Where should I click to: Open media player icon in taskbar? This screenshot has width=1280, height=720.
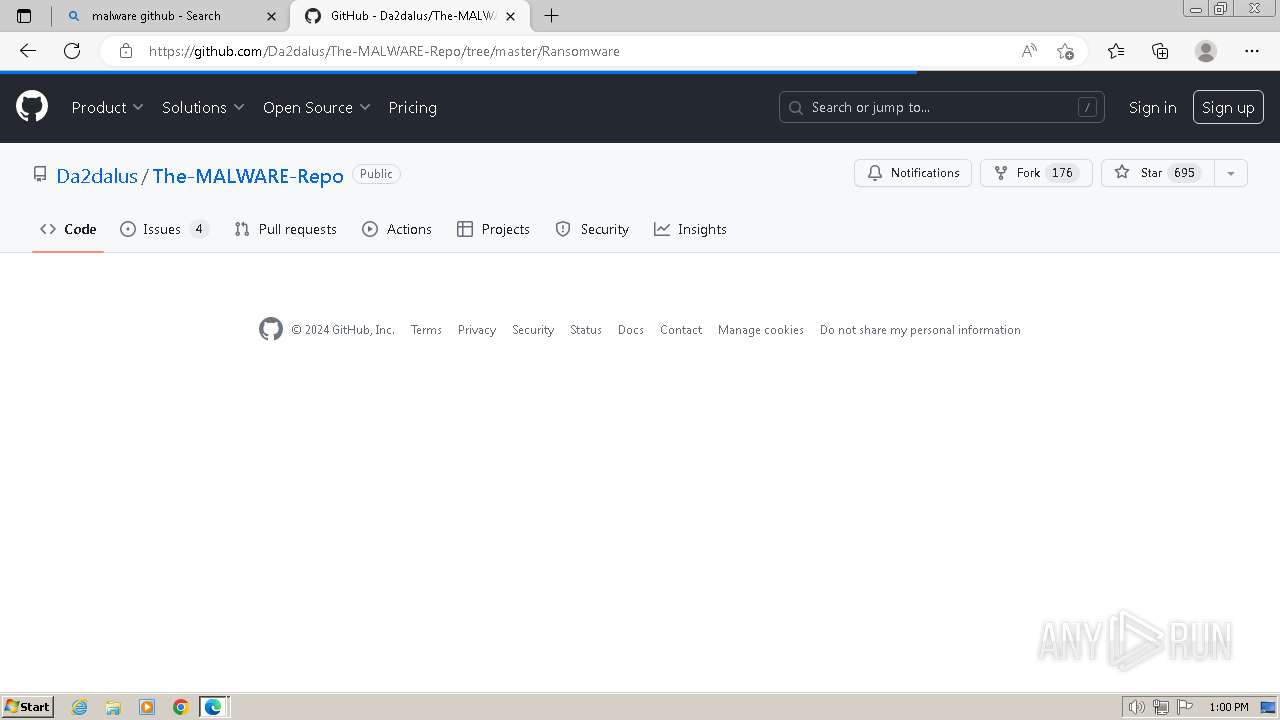click(147, 707)
